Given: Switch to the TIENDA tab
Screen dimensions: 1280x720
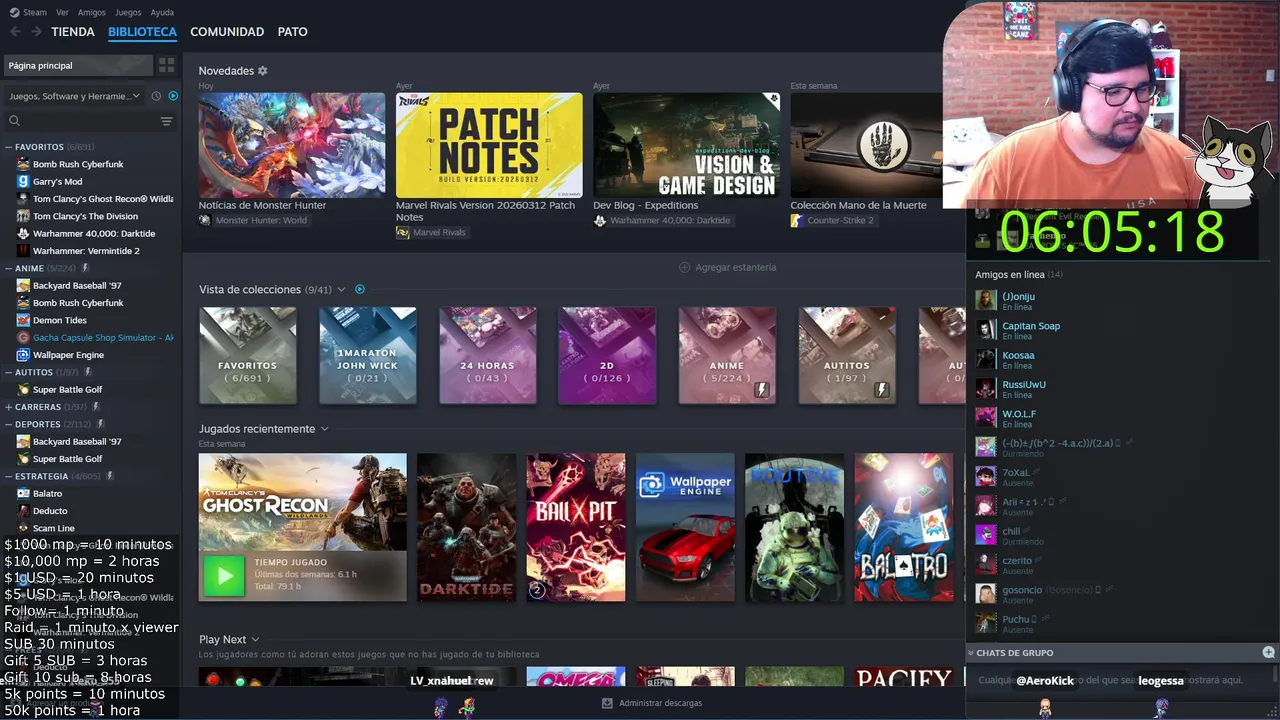Looking at the screenshot, I should click(73, 32).
